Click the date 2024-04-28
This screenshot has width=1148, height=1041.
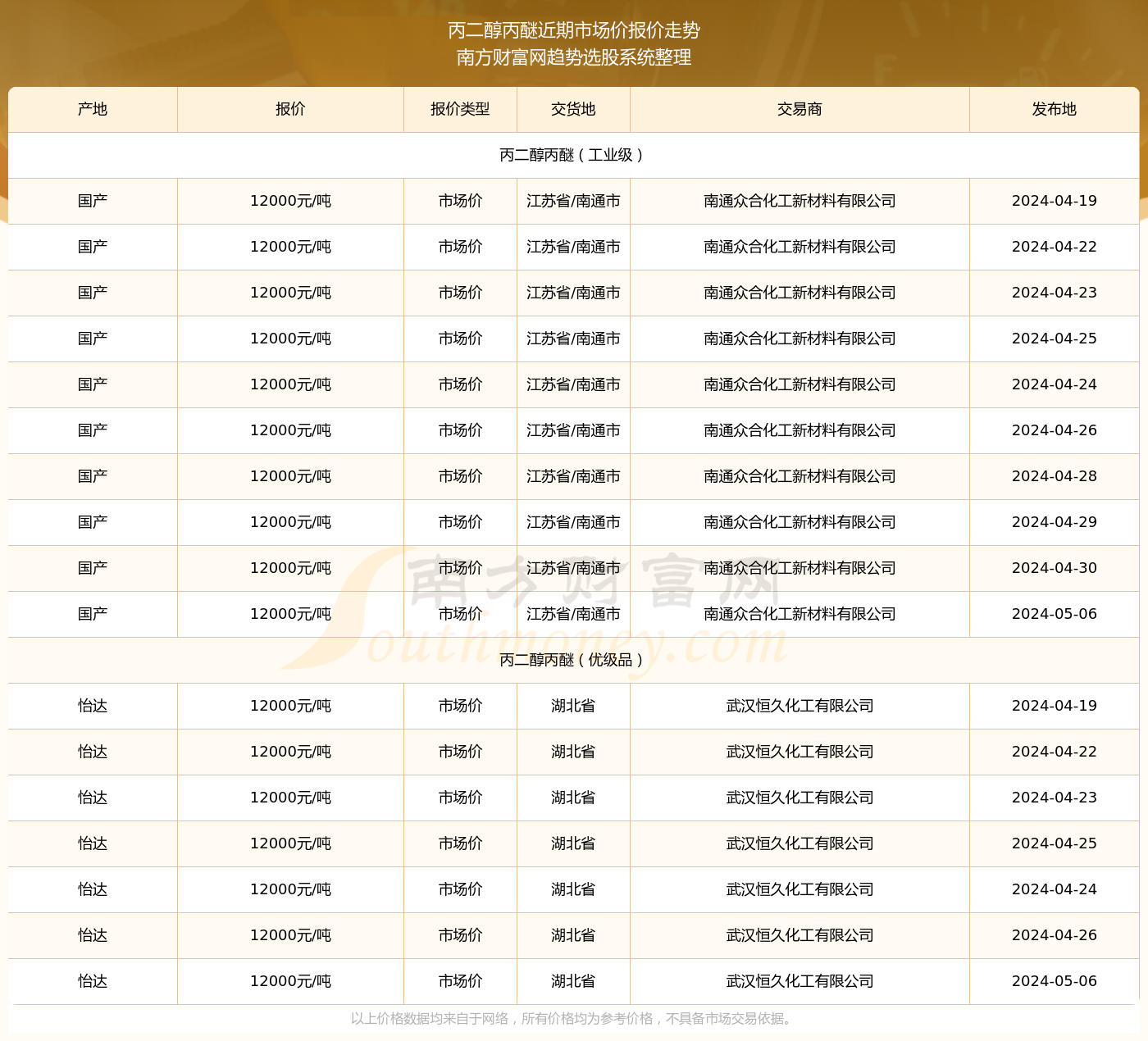(x=1054, y=476)
